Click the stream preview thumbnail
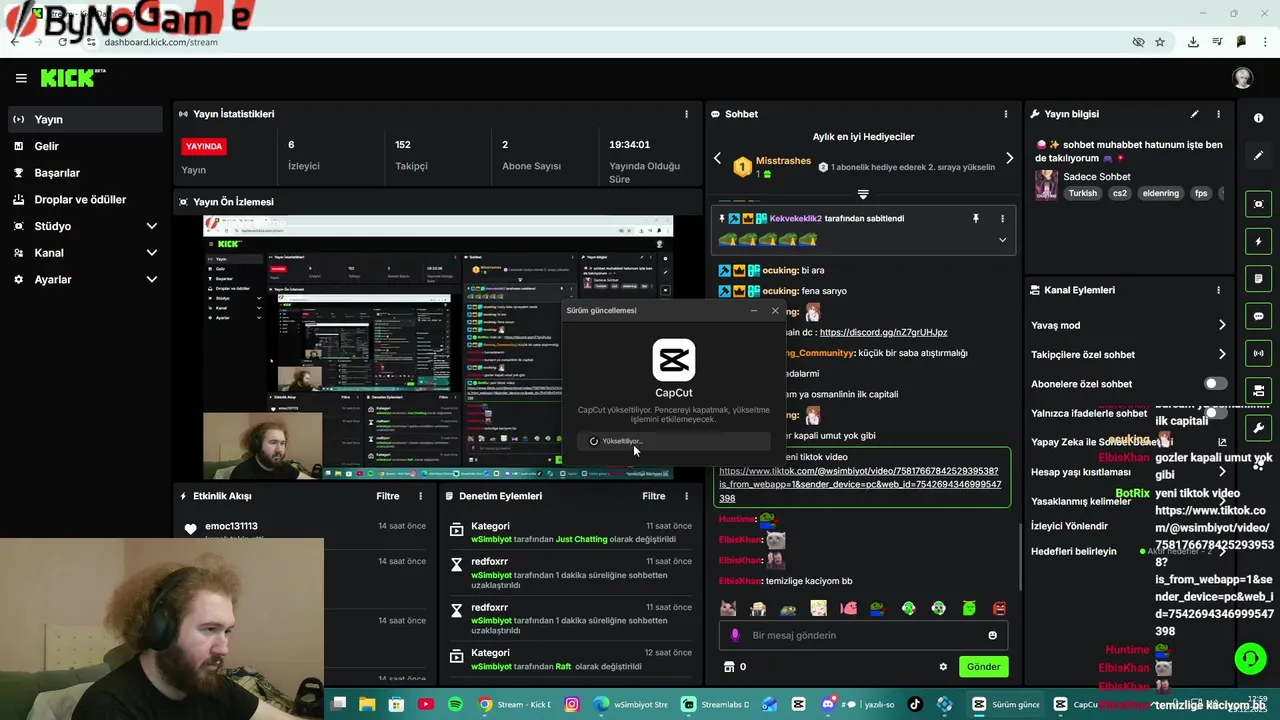The width and height of the screenshot is (1280, 720). click(438, 347)
